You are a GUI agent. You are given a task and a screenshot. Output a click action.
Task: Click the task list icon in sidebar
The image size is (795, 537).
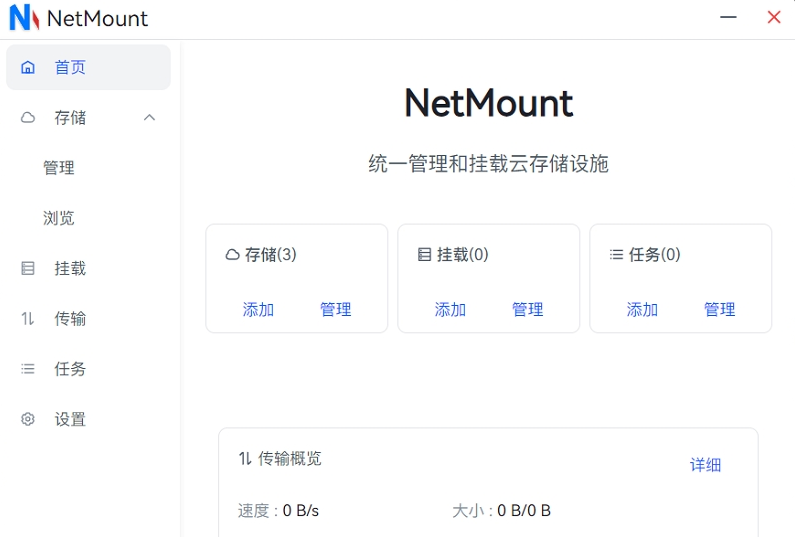[28, 369]
